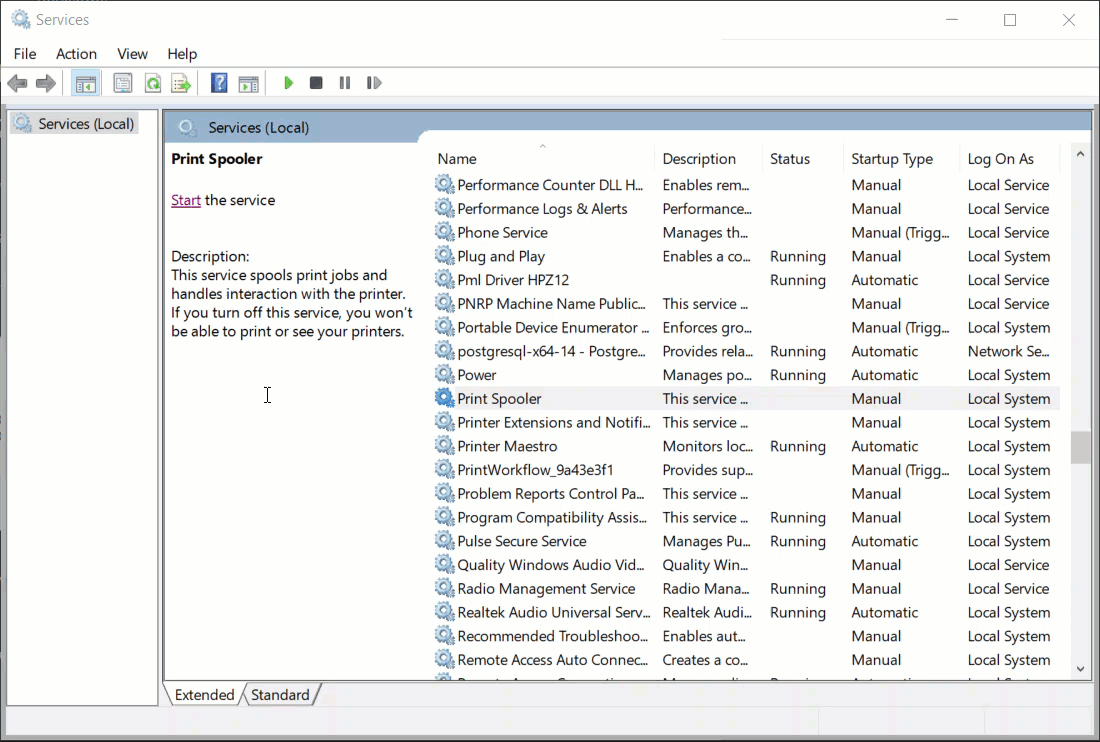Open the View menu

click(132, 54)
